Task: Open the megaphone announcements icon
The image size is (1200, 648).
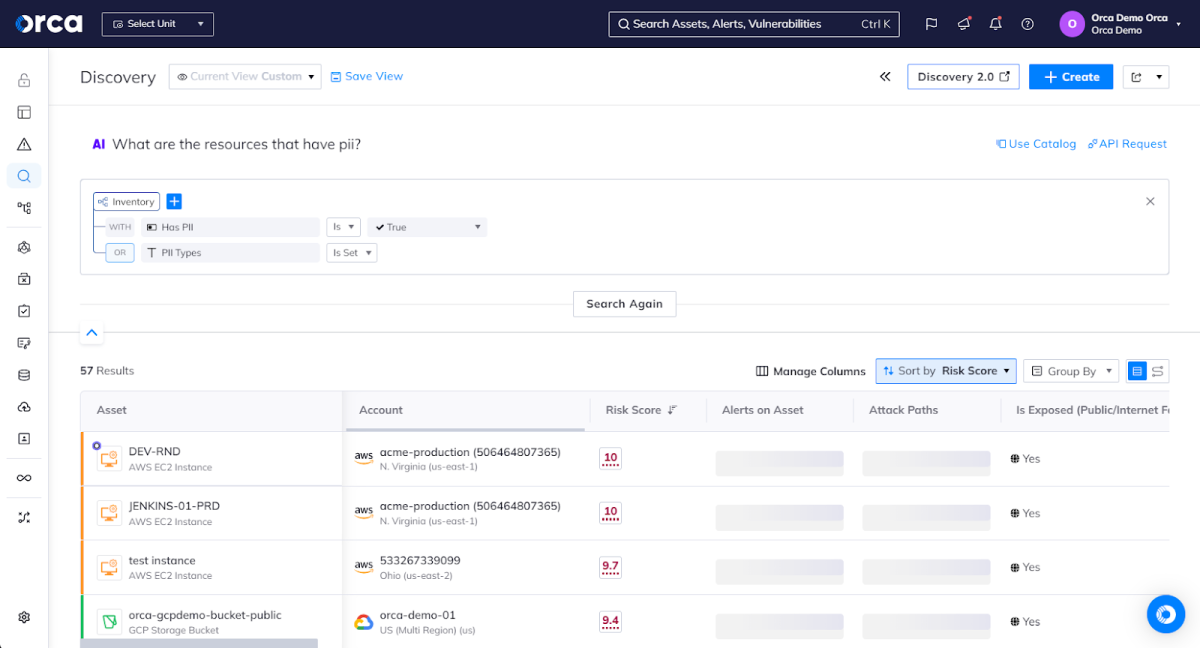Action: tap(964, 24)
